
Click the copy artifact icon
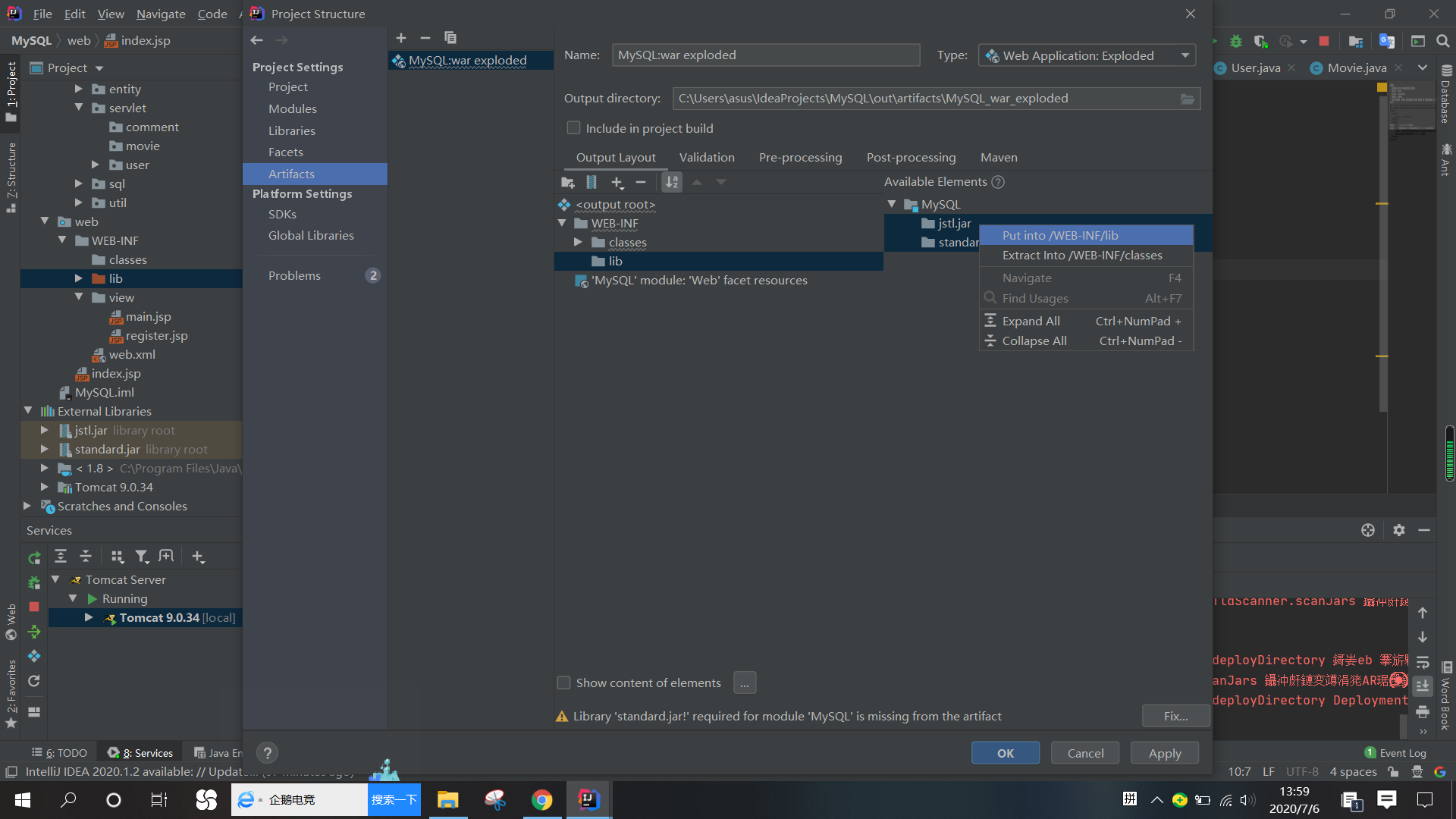click(x=450, y=38)
